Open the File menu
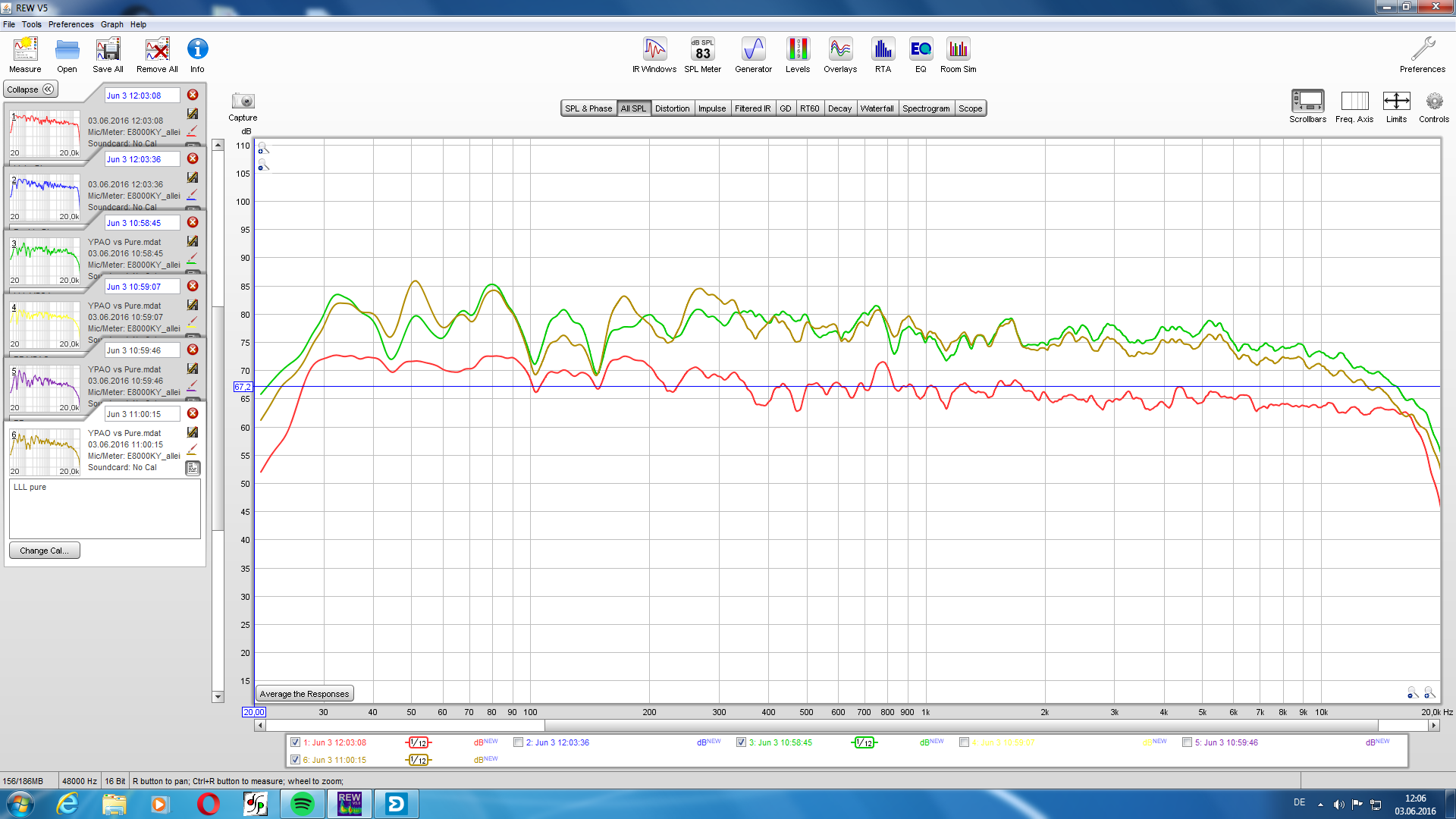 (9, 24)
